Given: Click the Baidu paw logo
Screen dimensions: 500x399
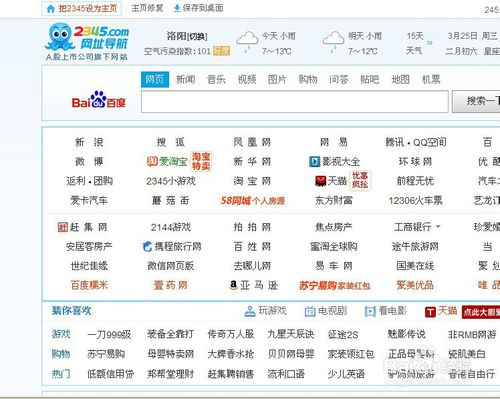Looking at the screenshot, I should click(x=99, y=99).
